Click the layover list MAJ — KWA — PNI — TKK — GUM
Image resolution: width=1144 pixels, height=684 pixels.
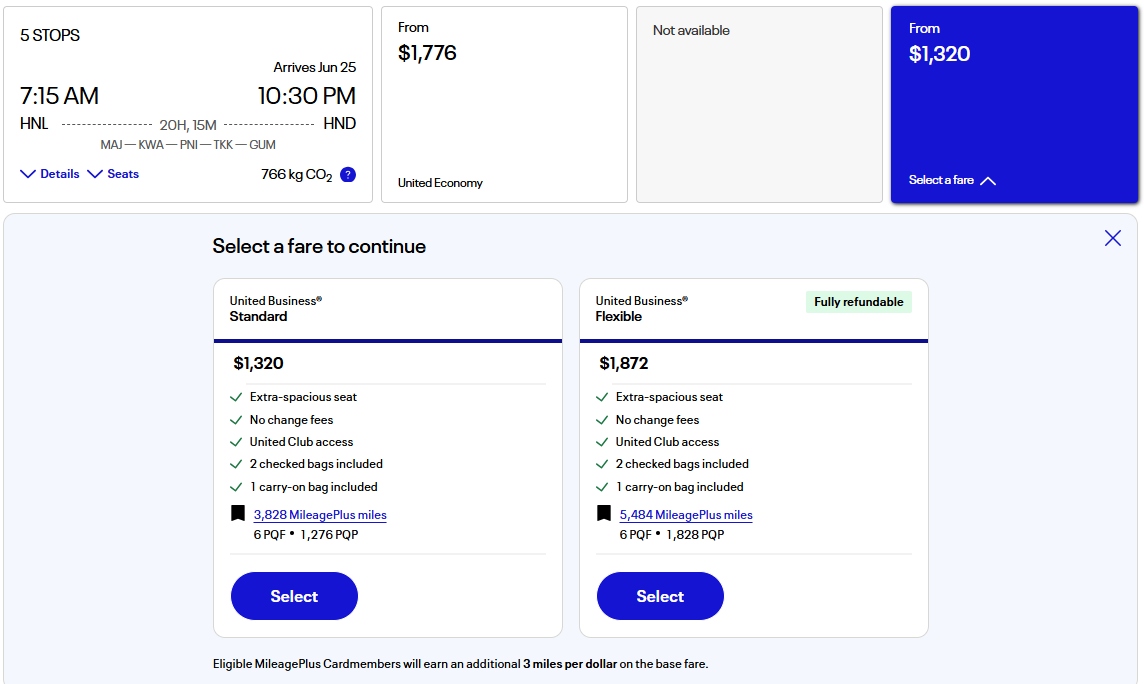[x=188, y=144]
